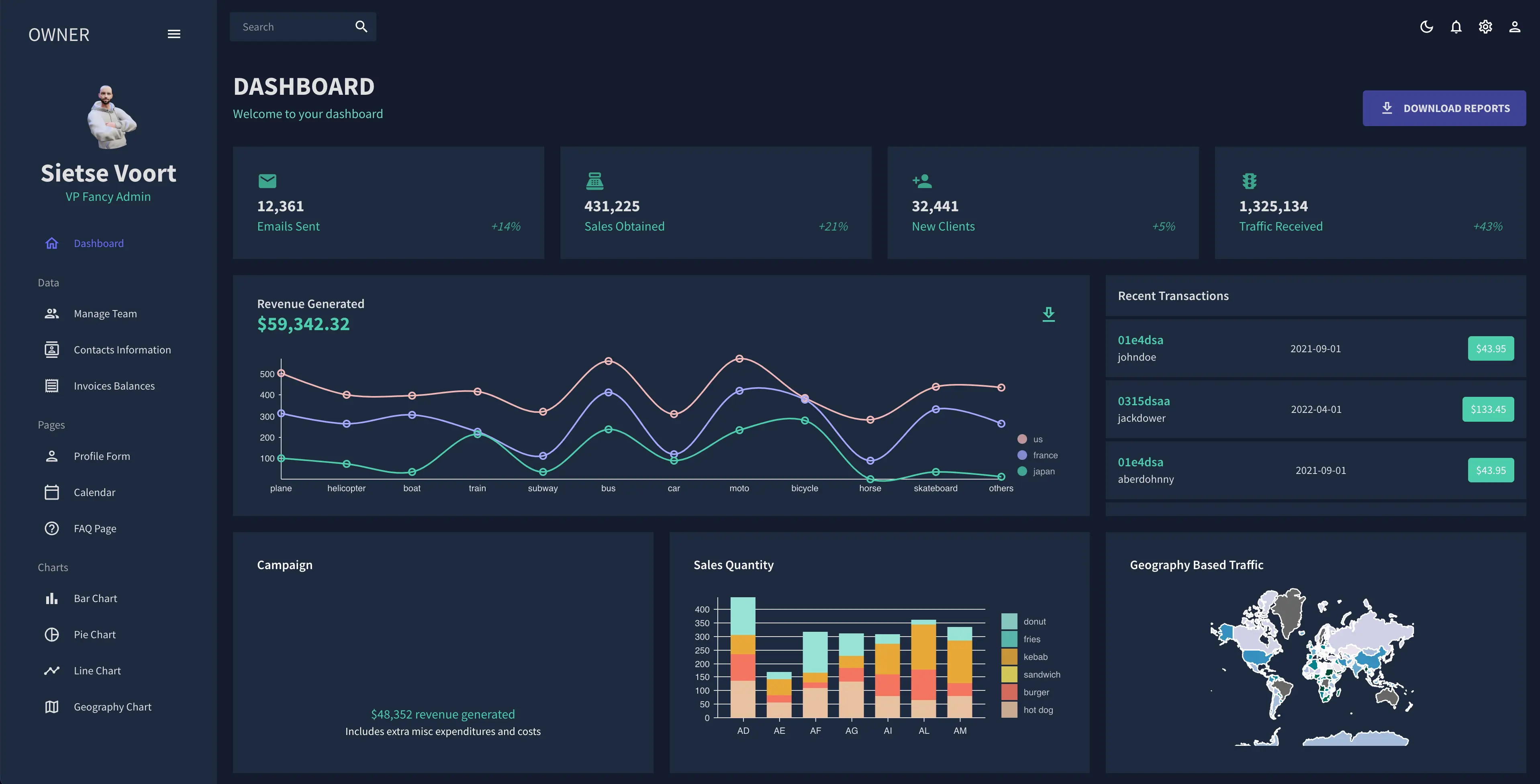This screenshot has height=784, width=1540.
Task: Click the Manage Team people icon
Action: (52, 313)
